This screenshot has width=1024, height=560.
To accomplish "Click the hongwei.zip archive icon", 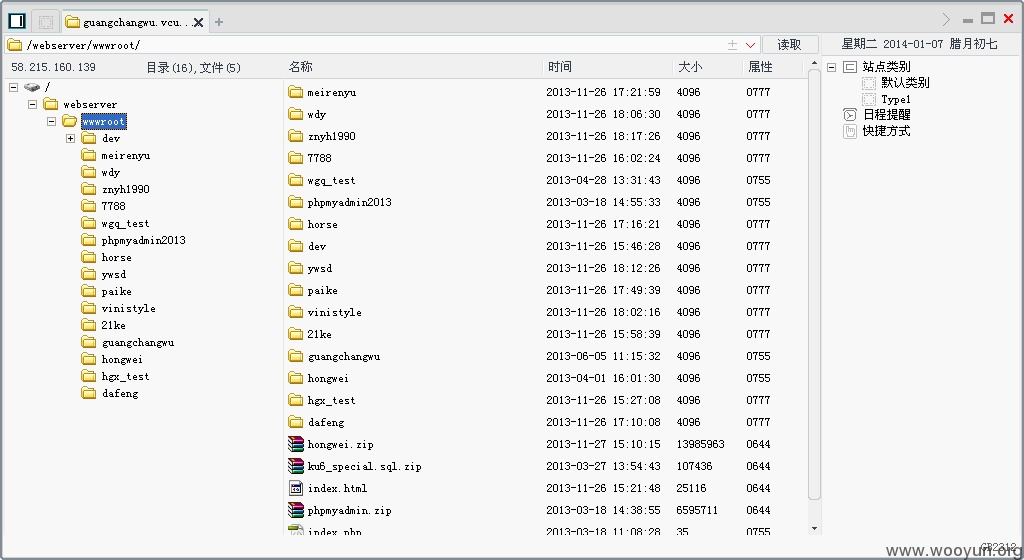I will click(296, 444).
